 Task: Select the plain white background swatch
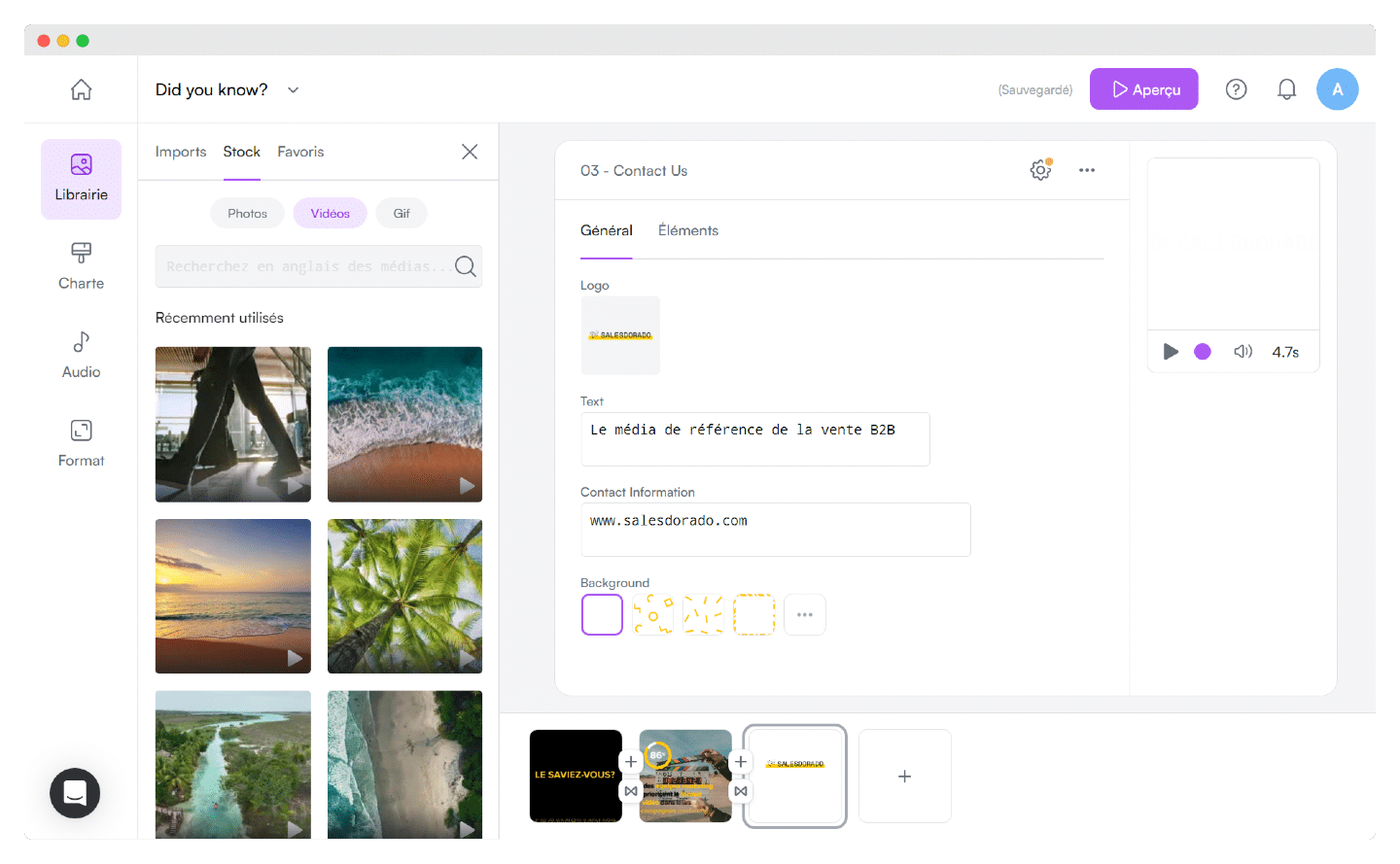click(602, 615)
